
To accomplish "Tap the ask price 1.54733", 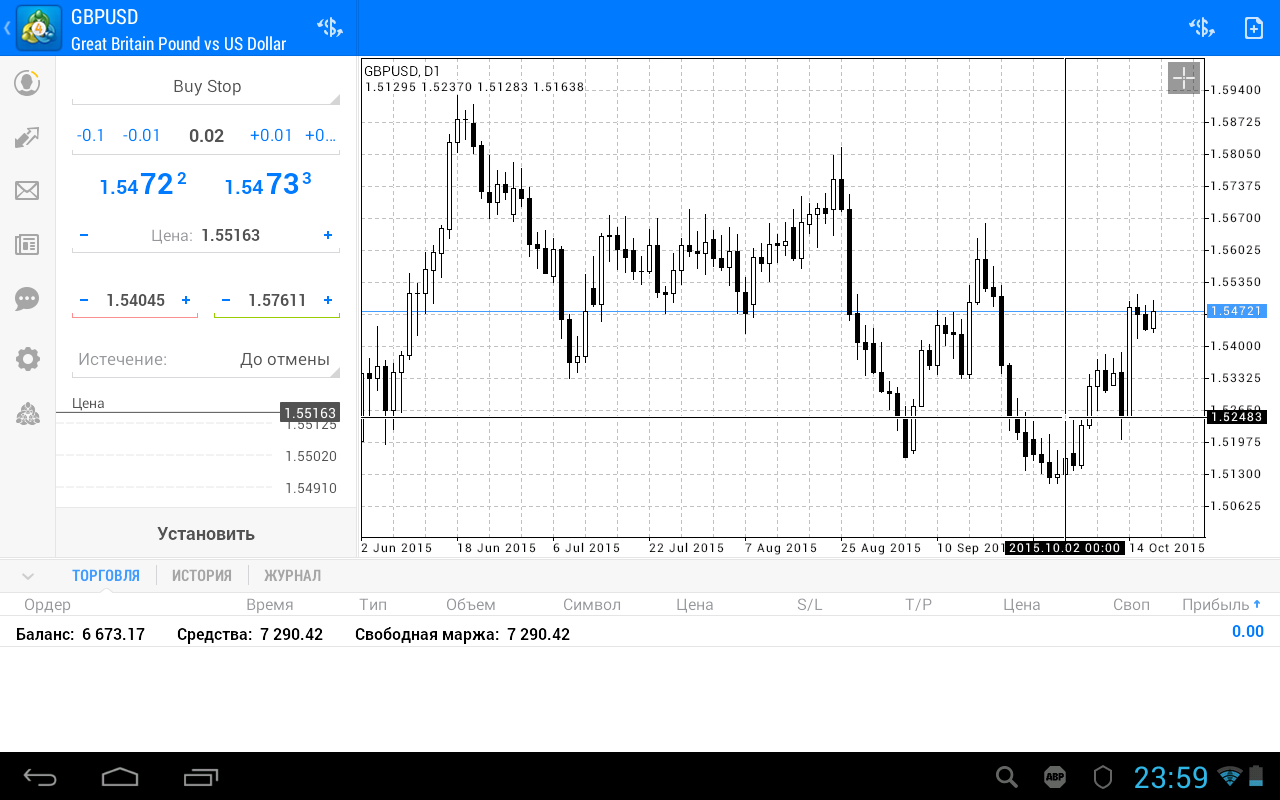I will 268,185.
